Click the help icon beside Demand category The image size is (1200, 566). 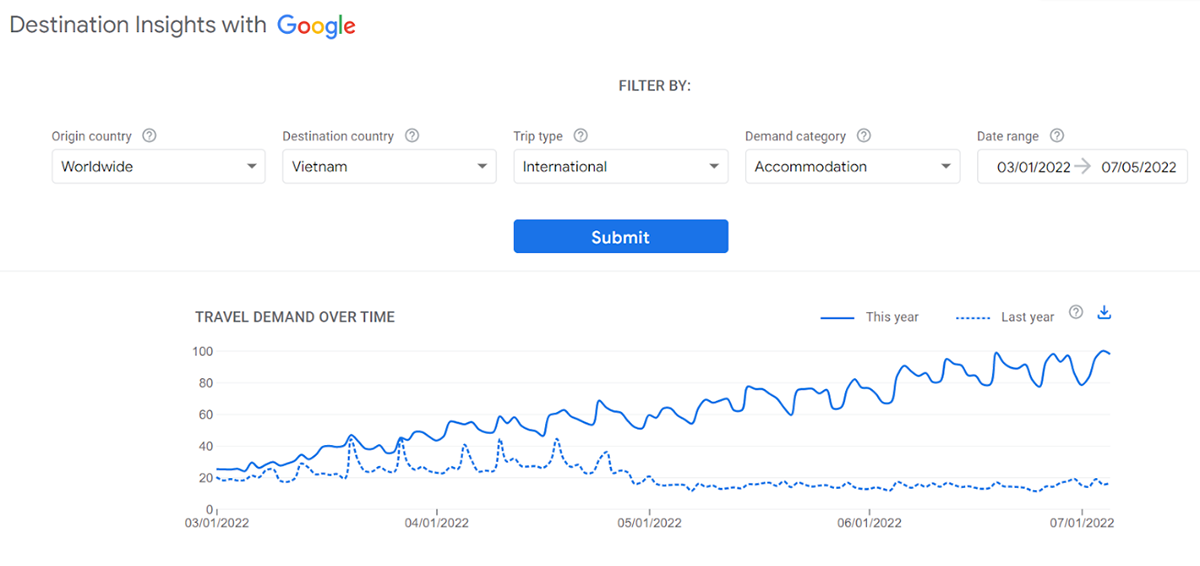864,136
